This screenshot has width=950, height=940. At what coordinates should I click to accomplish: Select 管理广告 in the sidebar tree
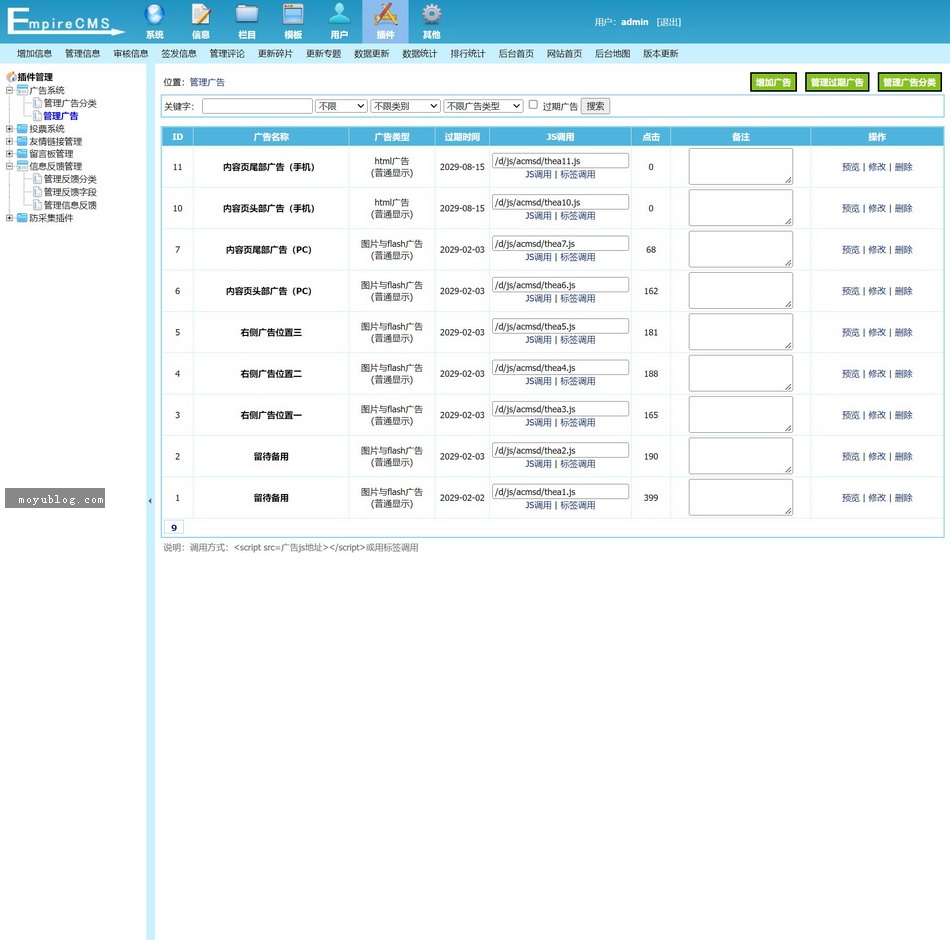coord(61,116)
